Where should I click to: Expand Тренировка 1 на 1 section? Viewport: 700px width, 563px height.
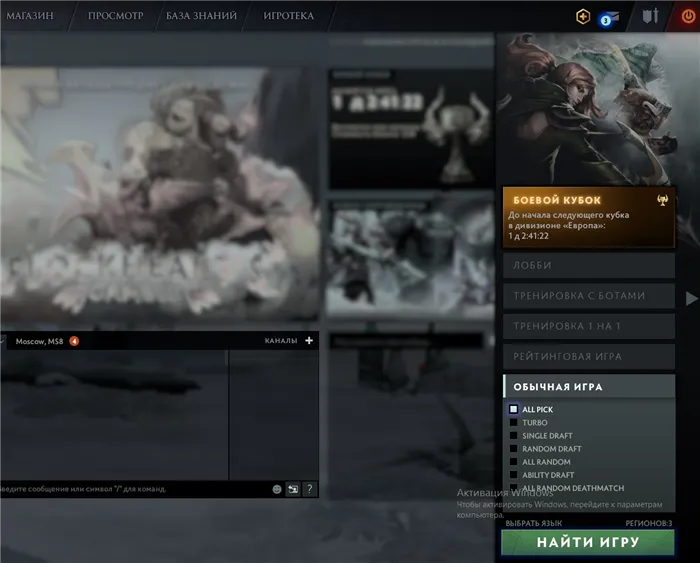(589, 326)
